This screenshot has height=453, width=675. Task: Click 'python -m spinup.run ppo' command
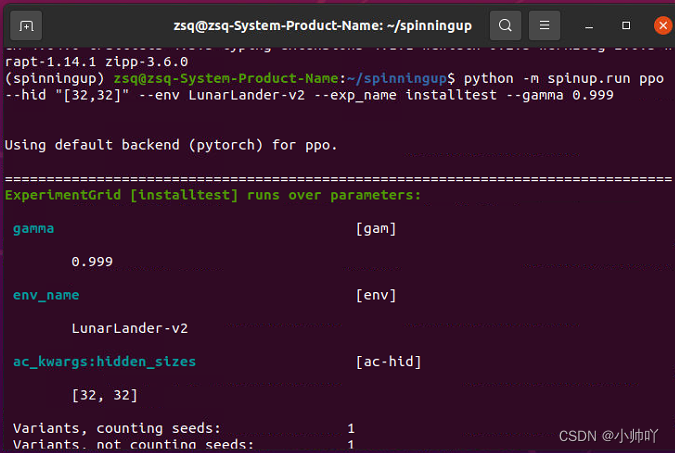(564, 79)
